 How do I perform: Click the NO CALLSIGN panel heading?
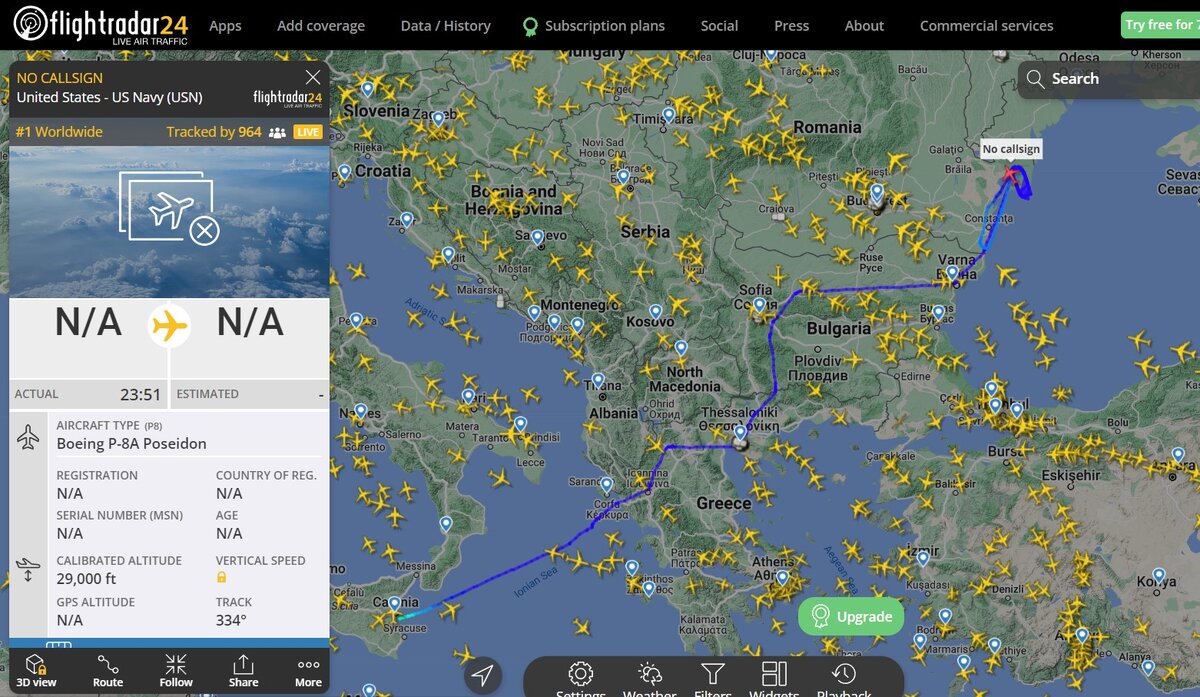59,77
